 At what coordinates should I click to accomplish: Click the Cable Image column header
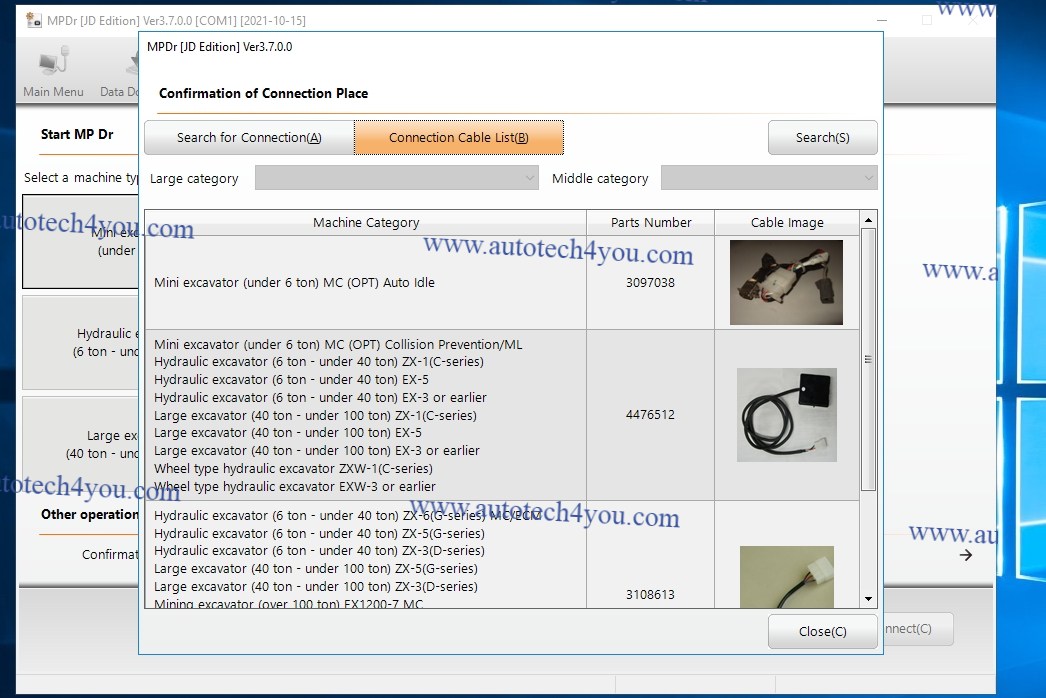coord(787,222)
